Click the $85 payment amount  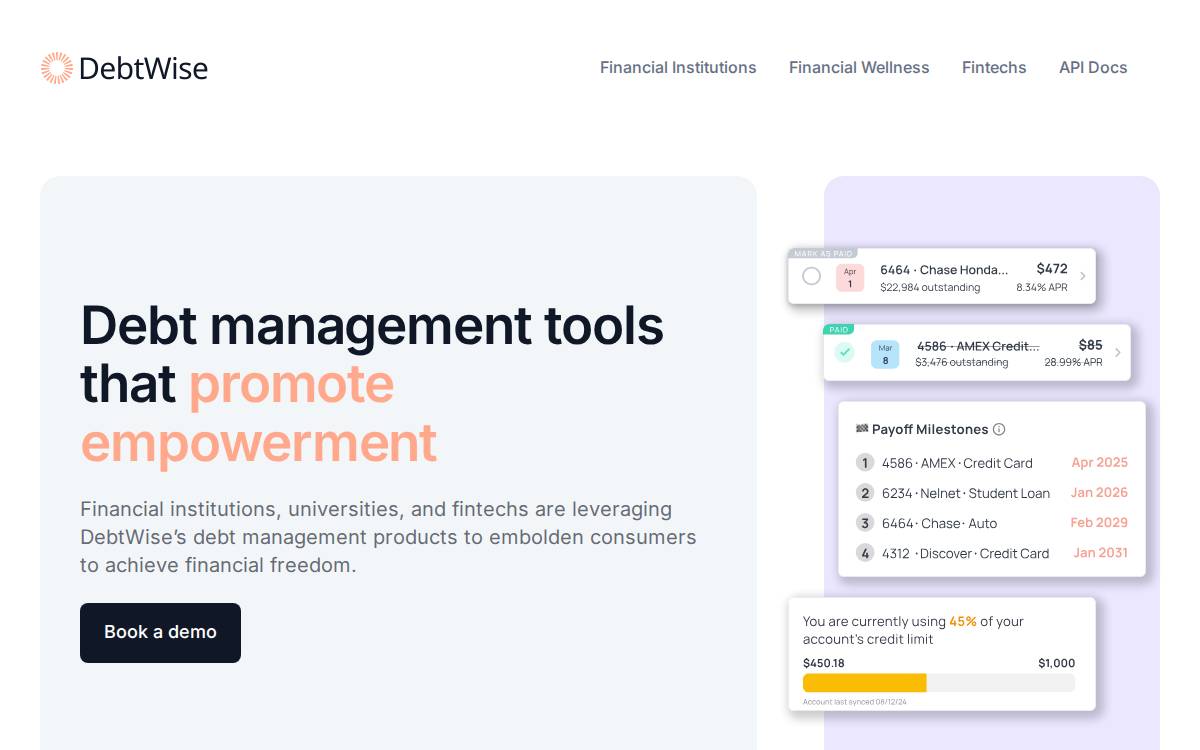pos(1090,345)
